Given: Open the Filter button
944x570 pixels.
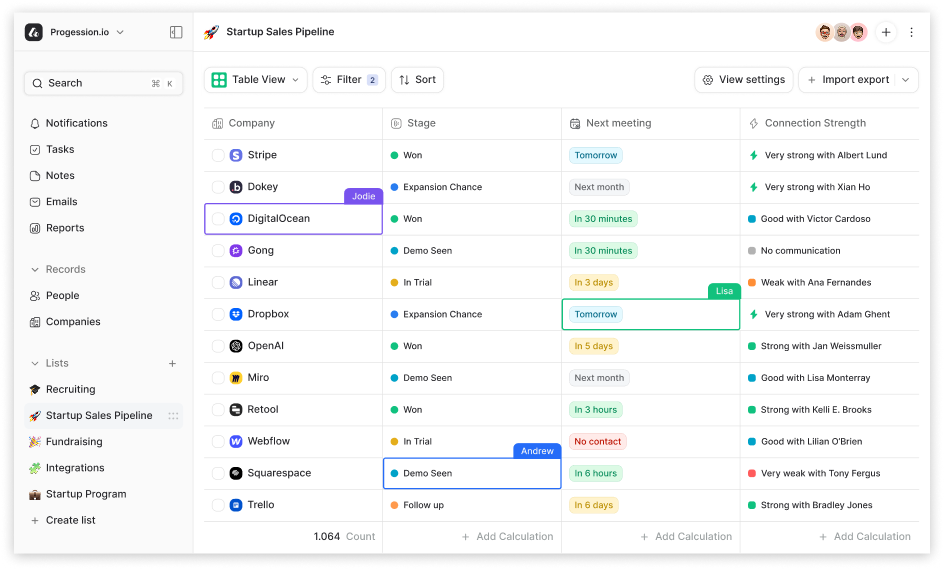Looking at the screenshot, I should click(x=349, y=79).
